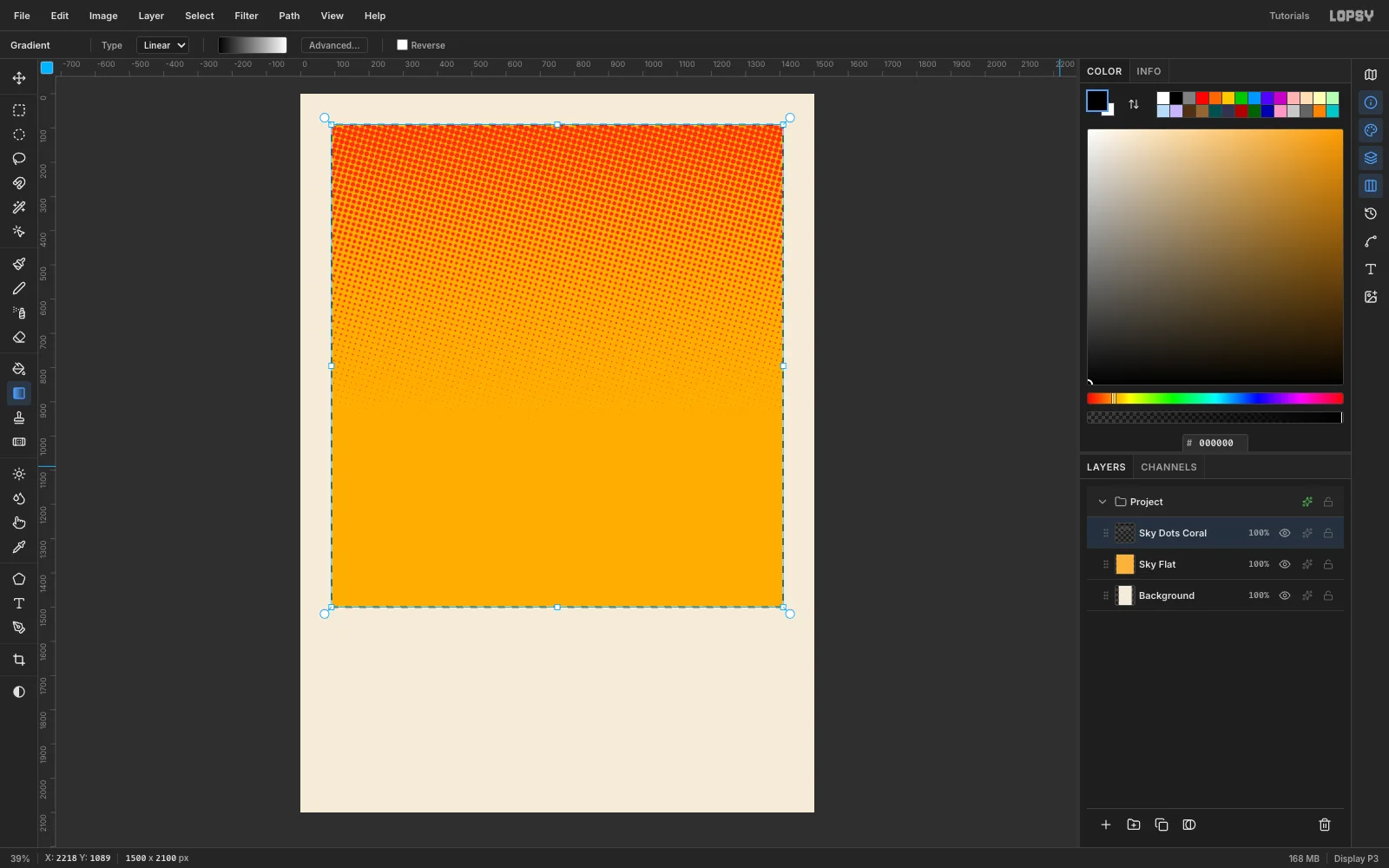The height and width of the screenshot is (868, 1389).
Task: Open the Tutorials link
Action: pos(1289,16)
